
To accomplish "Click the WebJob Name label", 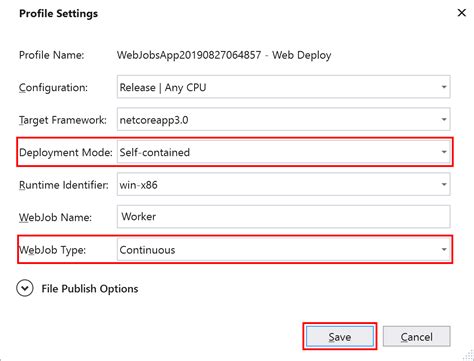I will coord(55,217).
